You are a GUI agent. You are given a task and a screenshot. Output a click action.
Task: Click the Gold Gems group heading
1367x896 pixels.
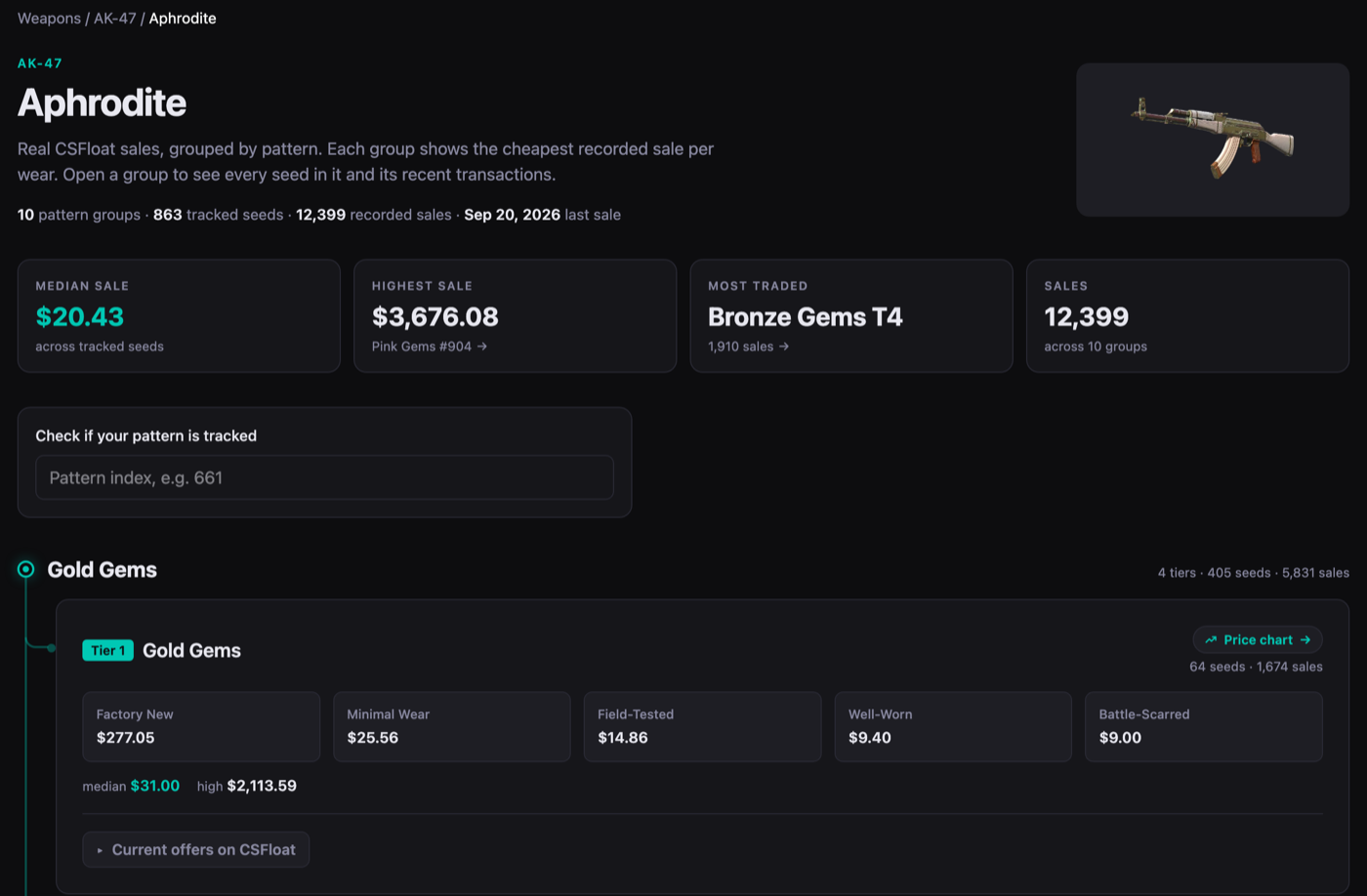pos(103,569)
